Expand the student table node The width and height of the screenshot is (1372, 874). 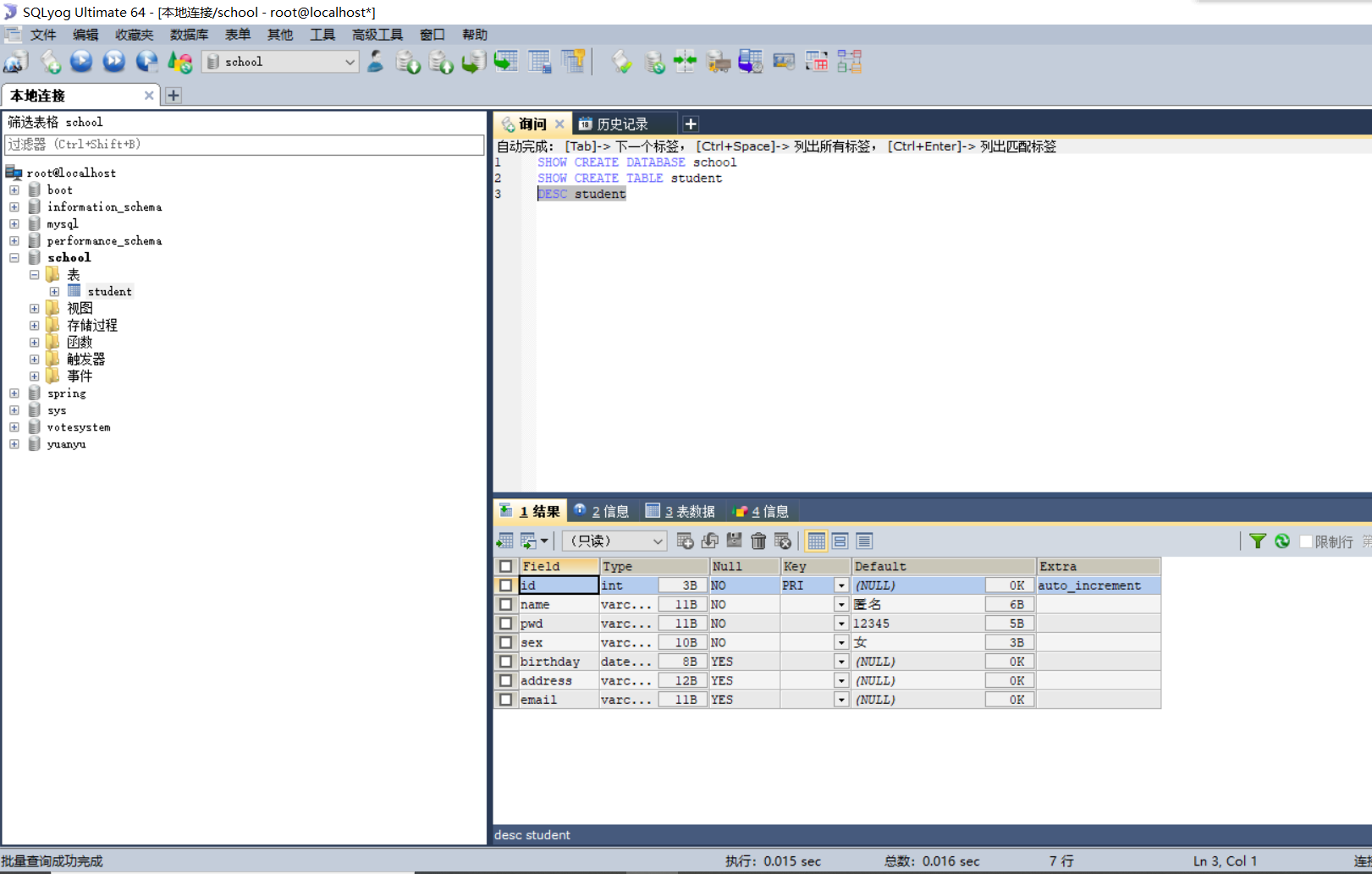pyautogui.click(x=54, y=292)
